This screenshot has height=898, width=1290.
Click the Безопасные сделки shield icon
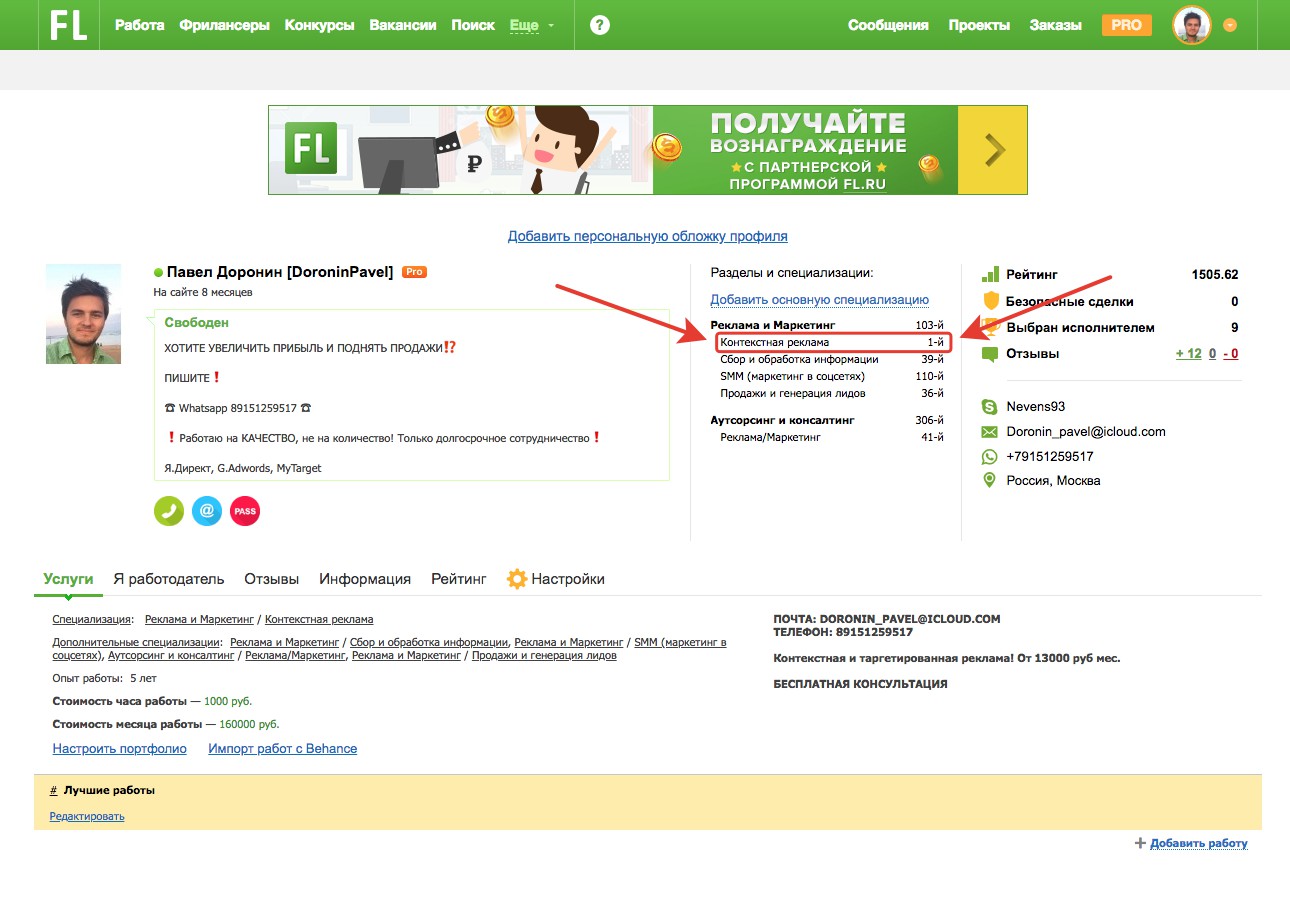(x=991, y=300)
